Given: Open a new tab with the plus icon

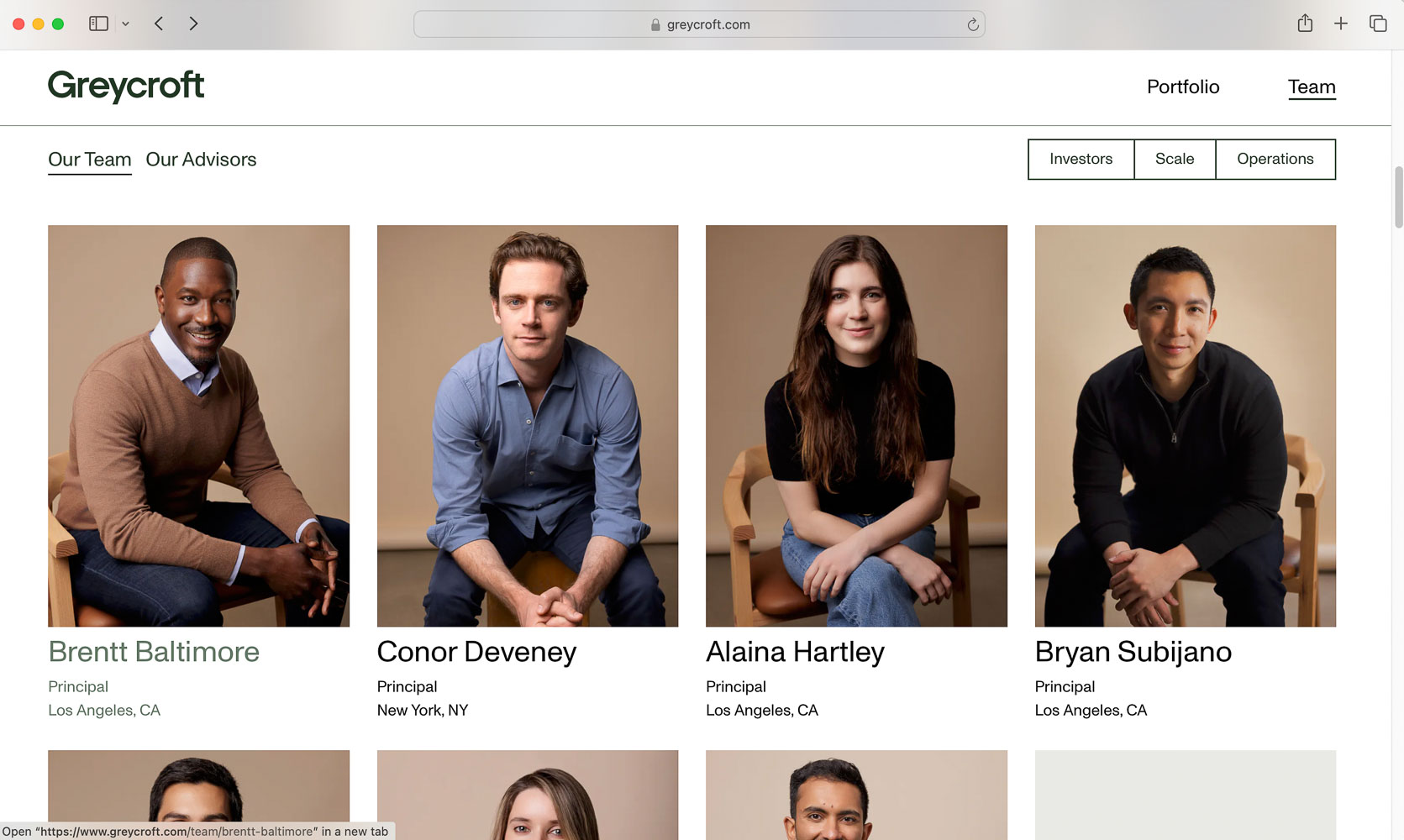Looking at the screenshot, I should tap(1341, 24).
